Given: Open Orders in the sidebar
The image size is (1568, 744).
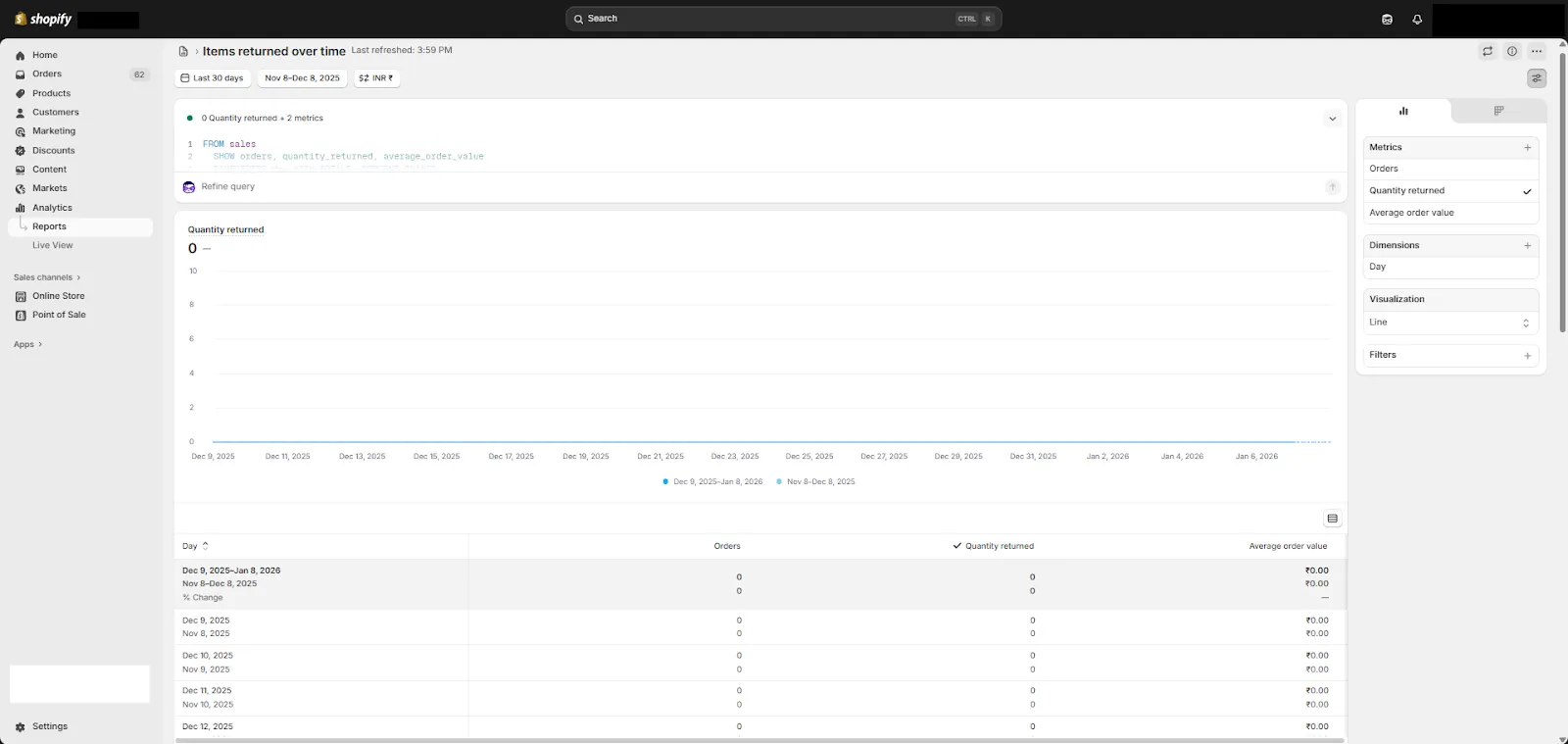Looking at the screenshot, I should coord(47,74).
